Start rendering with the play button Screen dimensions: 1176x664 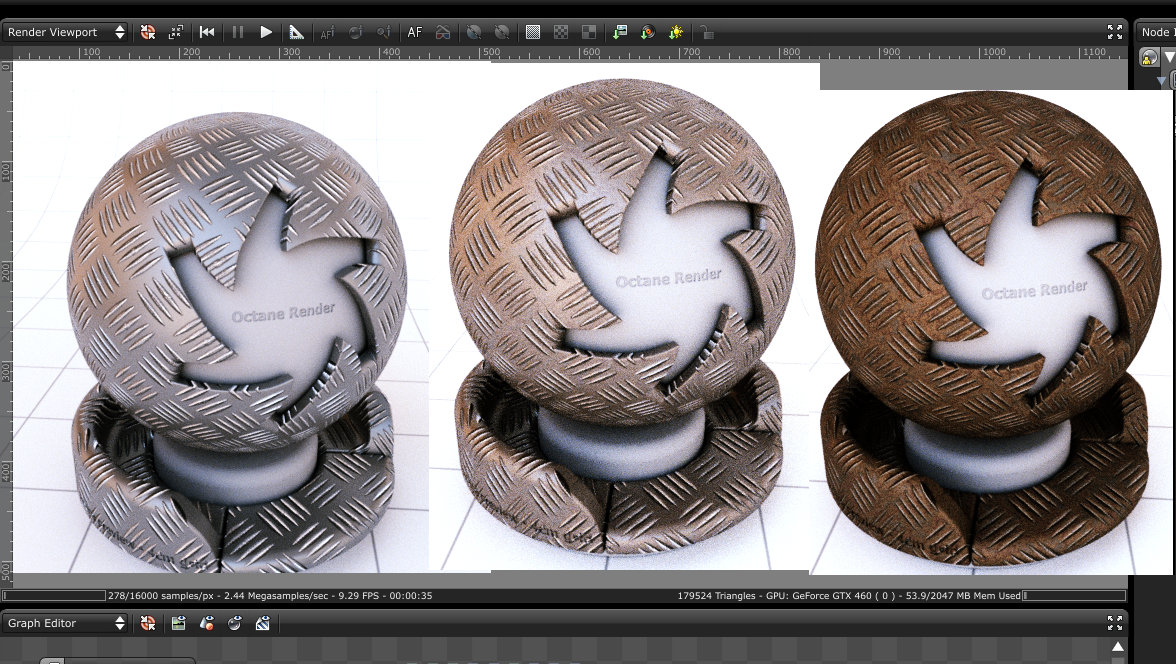[x=266, y=32]
